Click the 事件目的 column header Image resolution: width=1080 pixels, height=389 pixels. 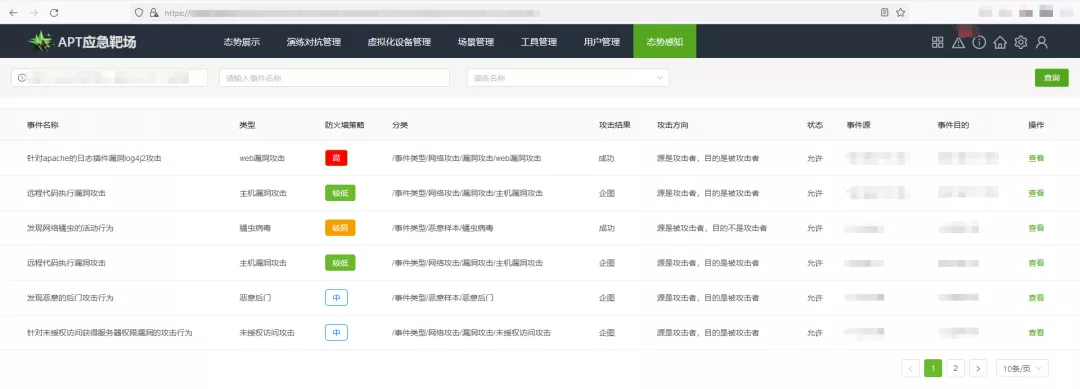coord(953,125)
